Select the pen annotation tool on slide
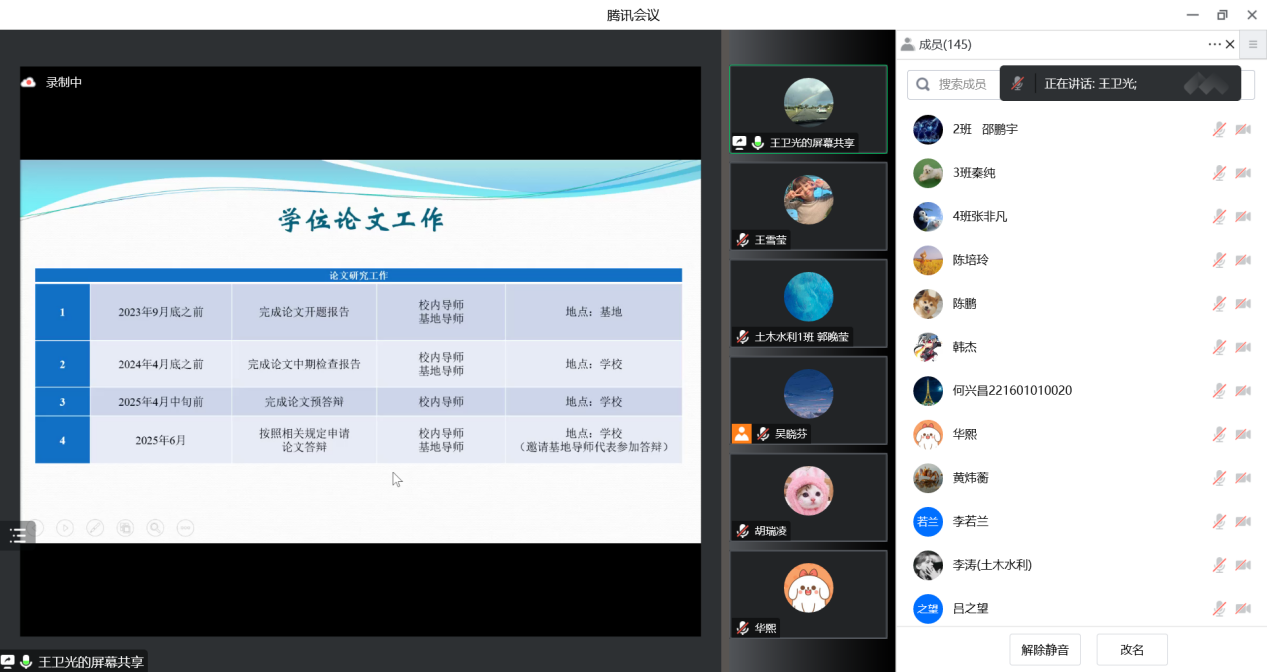 95,528
